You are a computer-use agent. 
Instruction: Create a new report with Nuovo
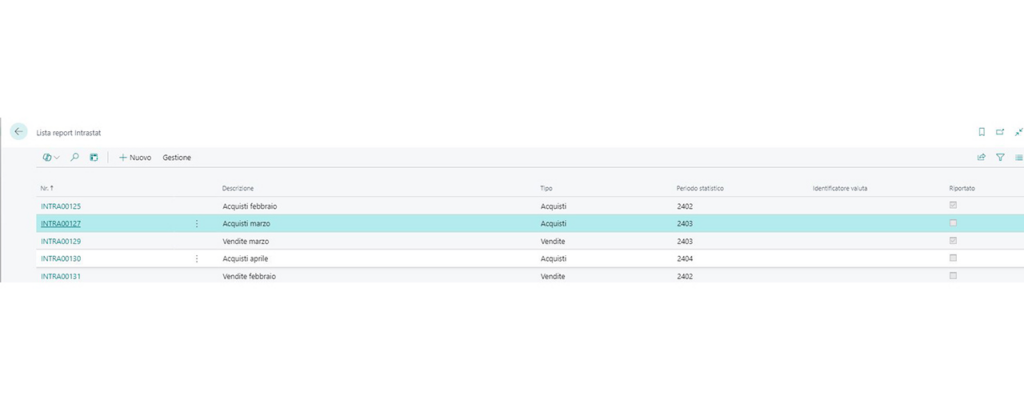pyautogui.click(x=135, y=158)
